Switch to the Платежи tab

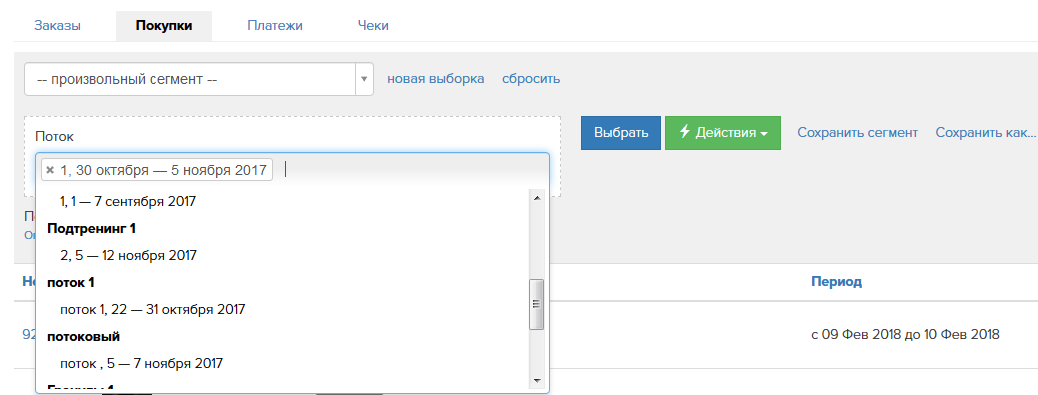[x=275, y=26]
